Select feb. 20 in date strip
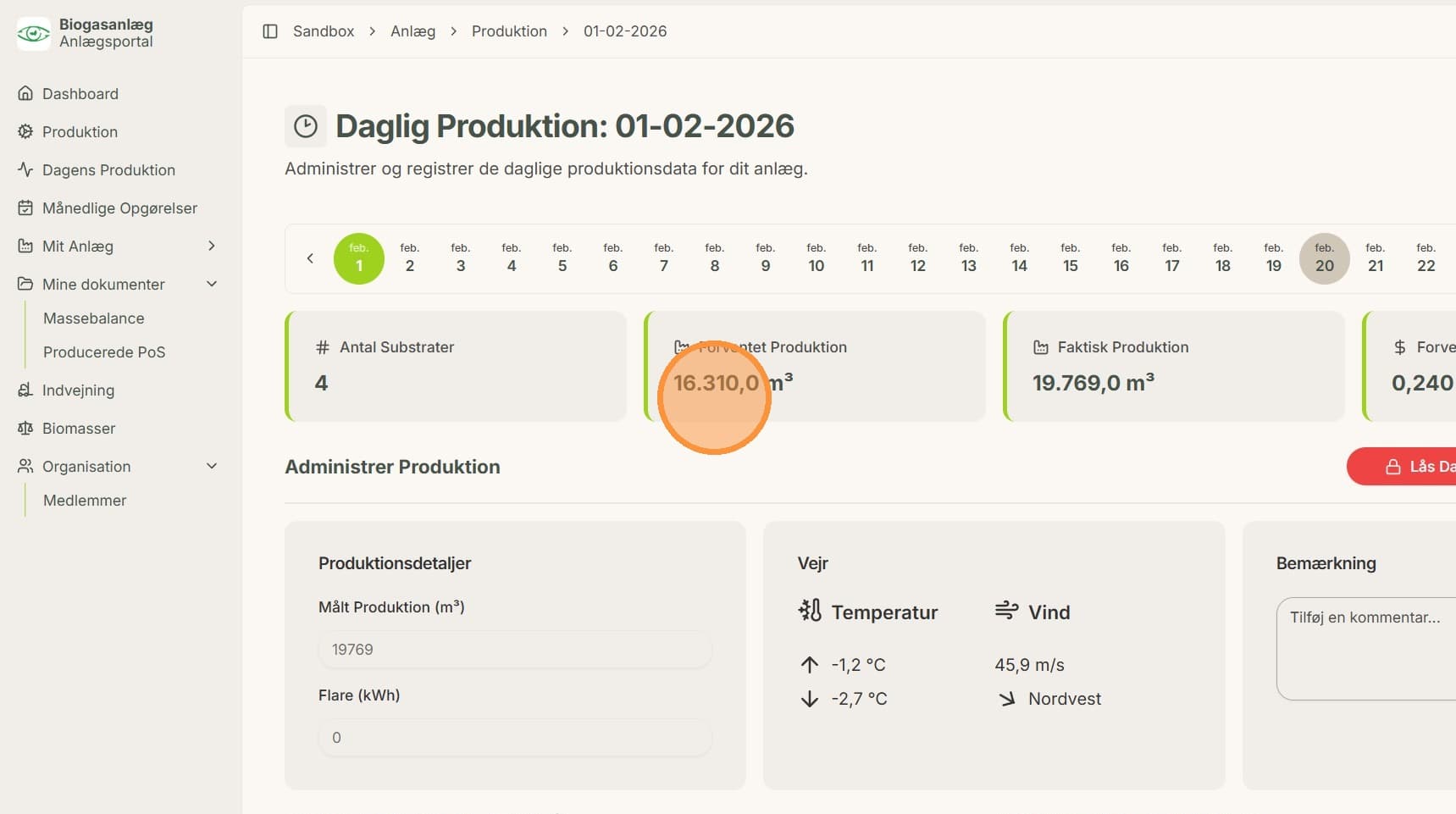 pos(1325,258)
